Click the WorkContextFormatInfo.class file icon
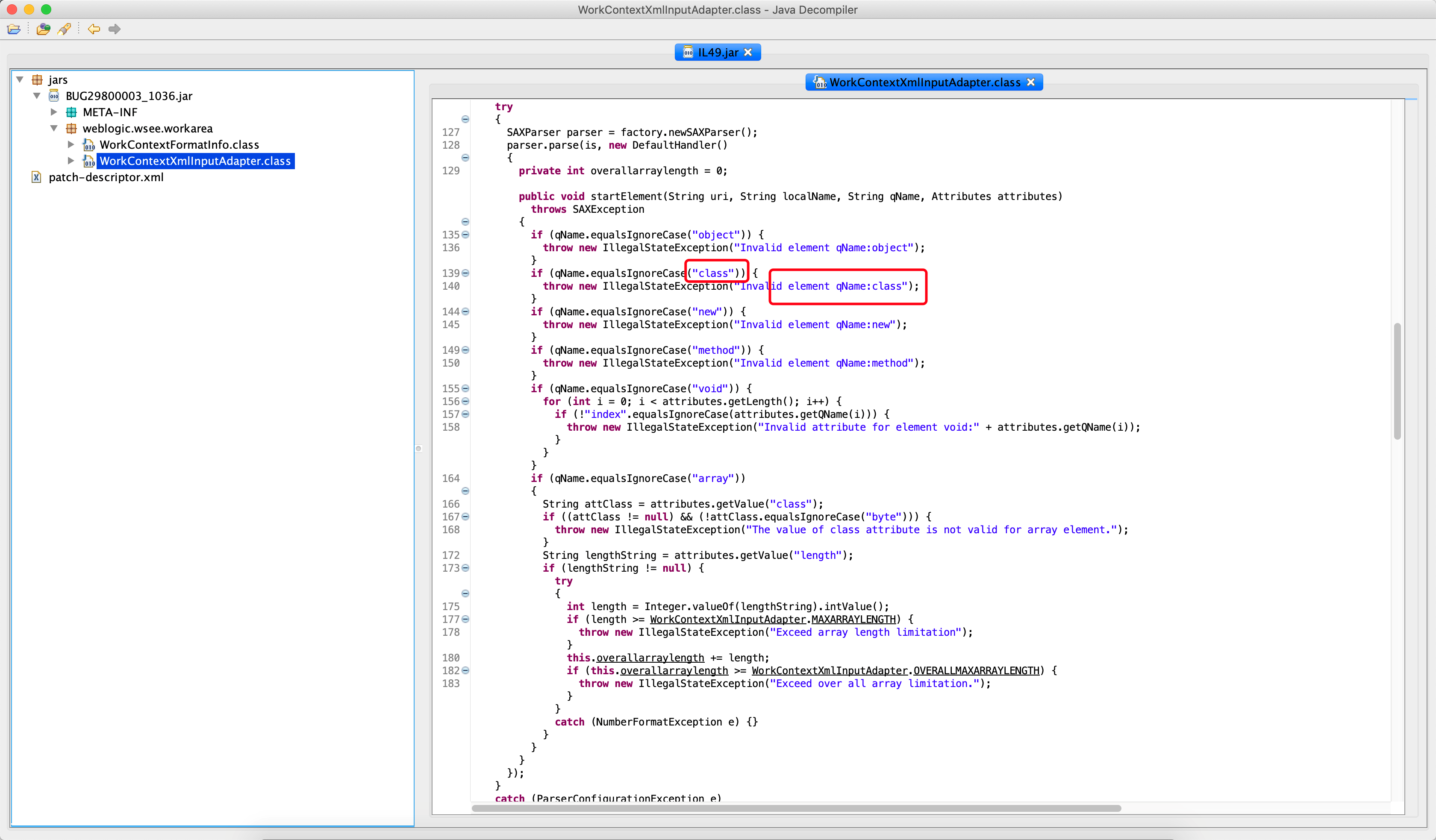The width and height of the screenshot is (1436, 840). coord(89,145)
